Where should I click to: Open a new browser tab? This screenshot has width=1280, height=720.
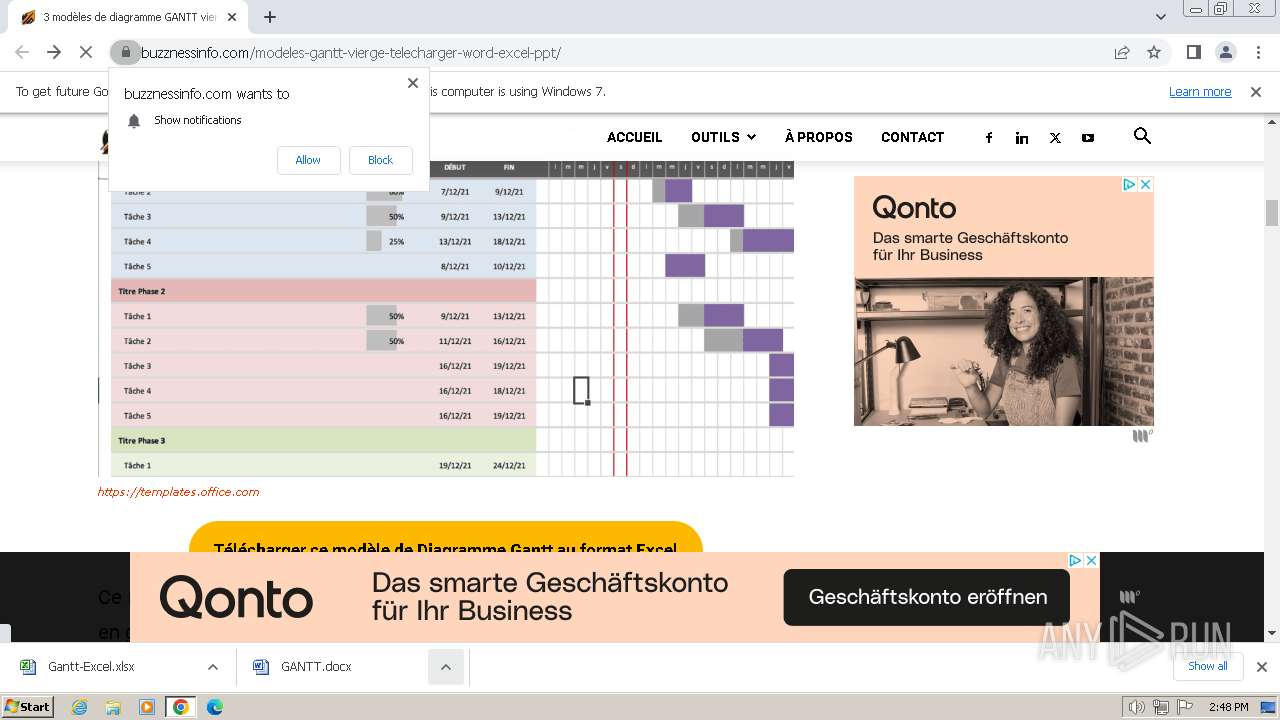(x=270, y=17)
